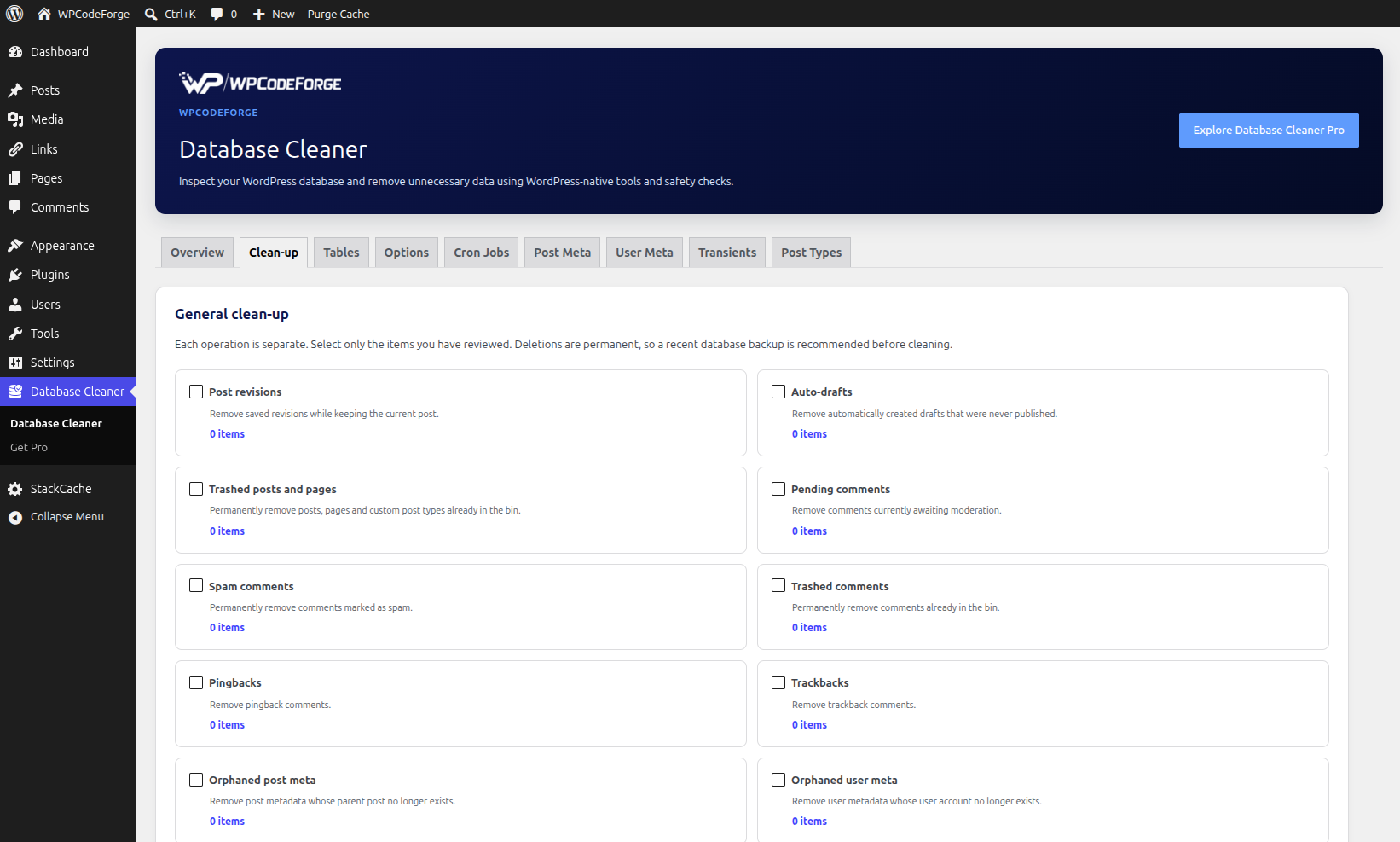Tick the Pingbacks checkbox
The width and height of the screenshot is (1400, 842).
[x=196, y=682]
